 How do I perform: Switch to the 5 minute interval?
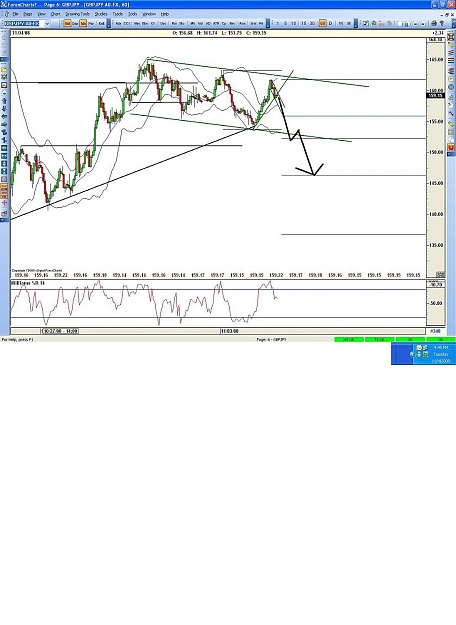285,24
